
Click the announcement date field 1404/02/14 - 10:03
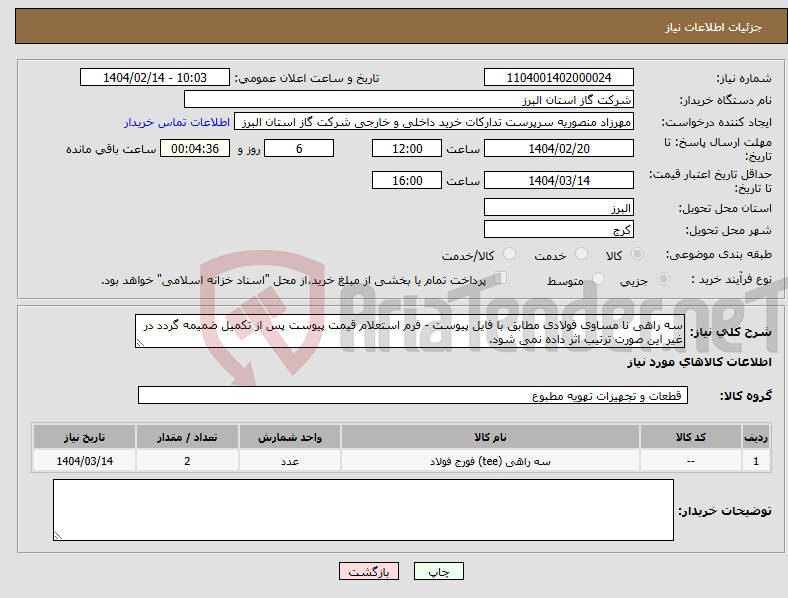point(155,77)
